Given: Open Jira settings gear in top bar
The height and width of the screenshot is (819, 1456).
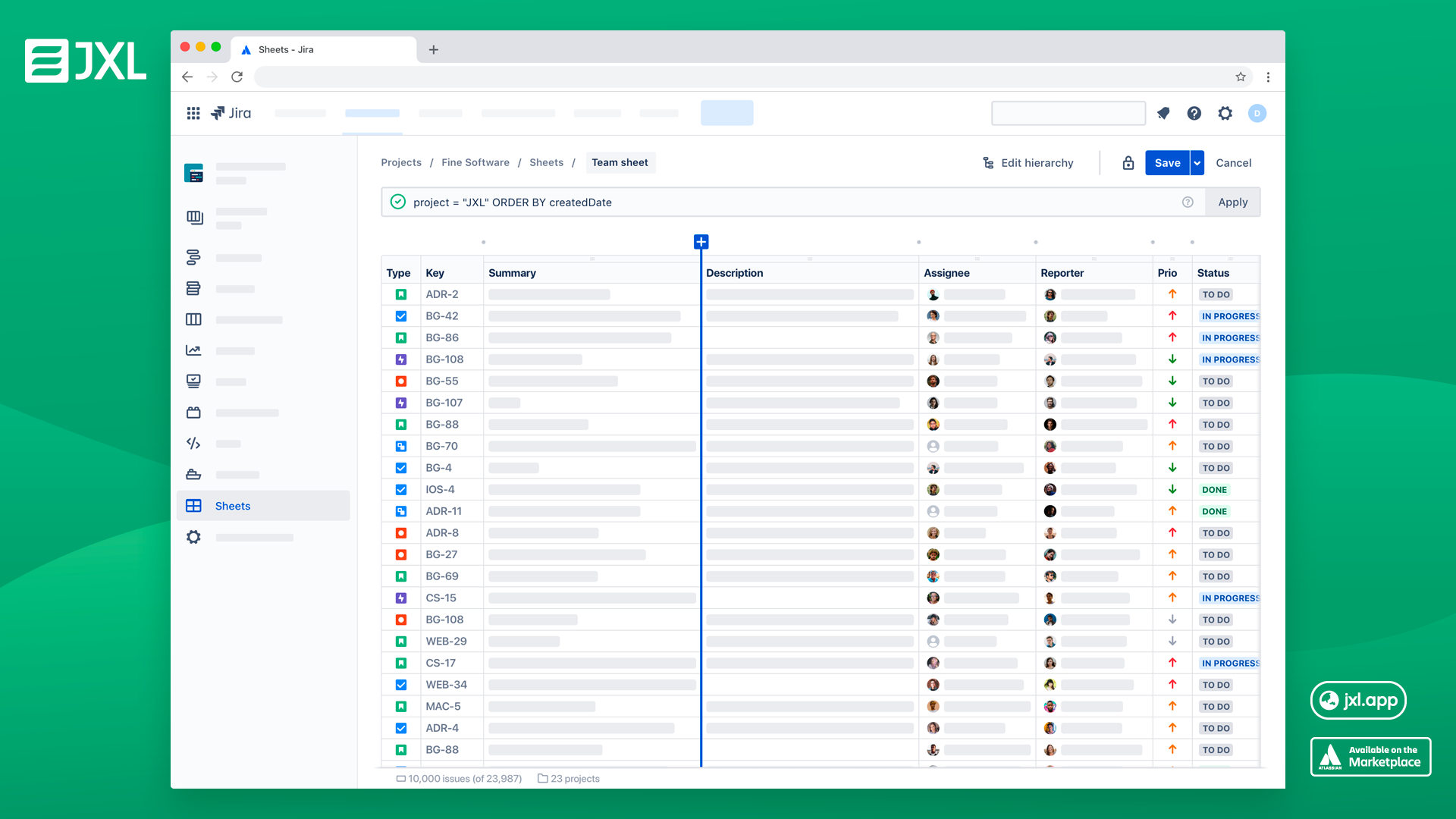Looking at the screenshot, I should (x=1225, y=113).
